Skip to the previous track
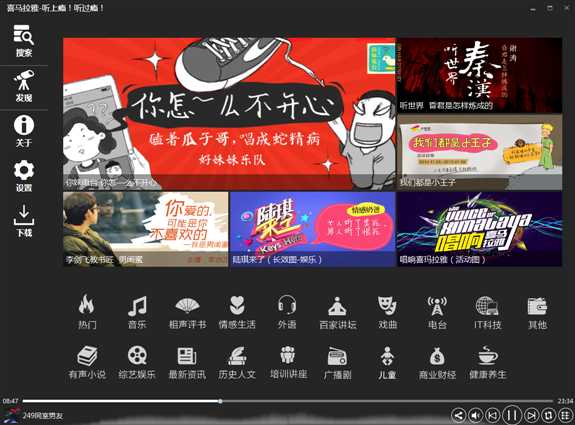Screen dimensions: 575x425 [493, 415]
